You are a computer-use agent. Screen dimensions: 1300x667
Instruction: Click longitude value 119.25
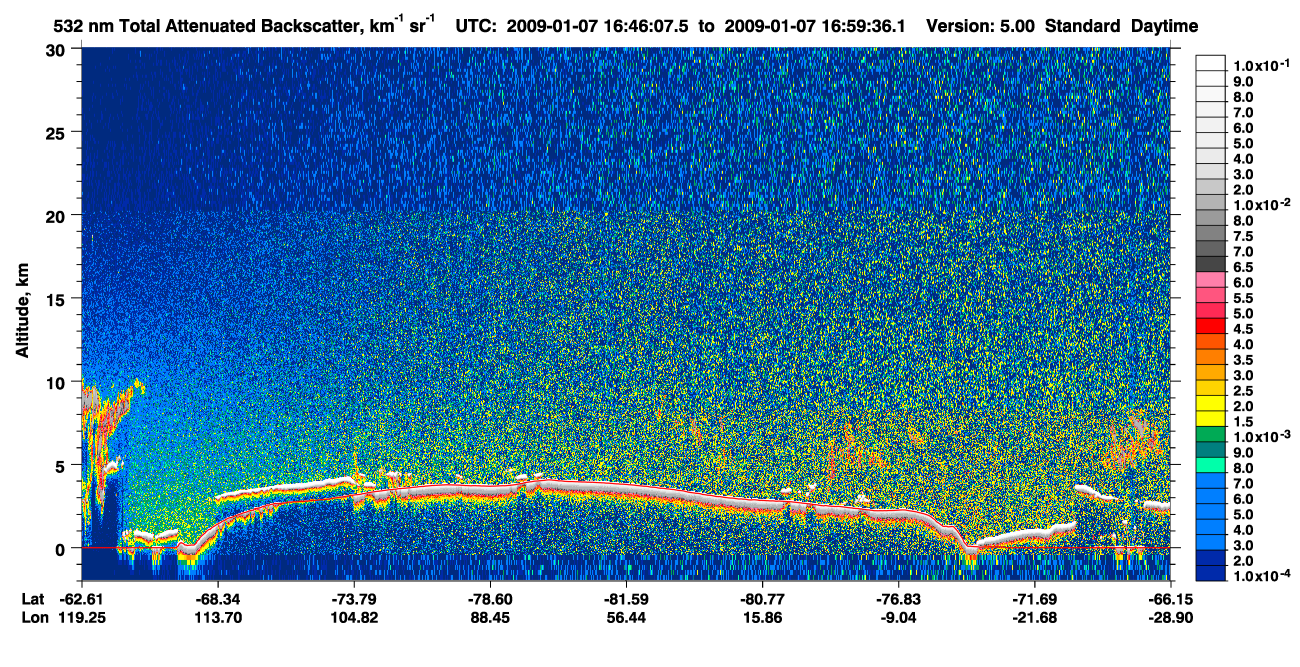pyautogui.click(x=82, y=618)
